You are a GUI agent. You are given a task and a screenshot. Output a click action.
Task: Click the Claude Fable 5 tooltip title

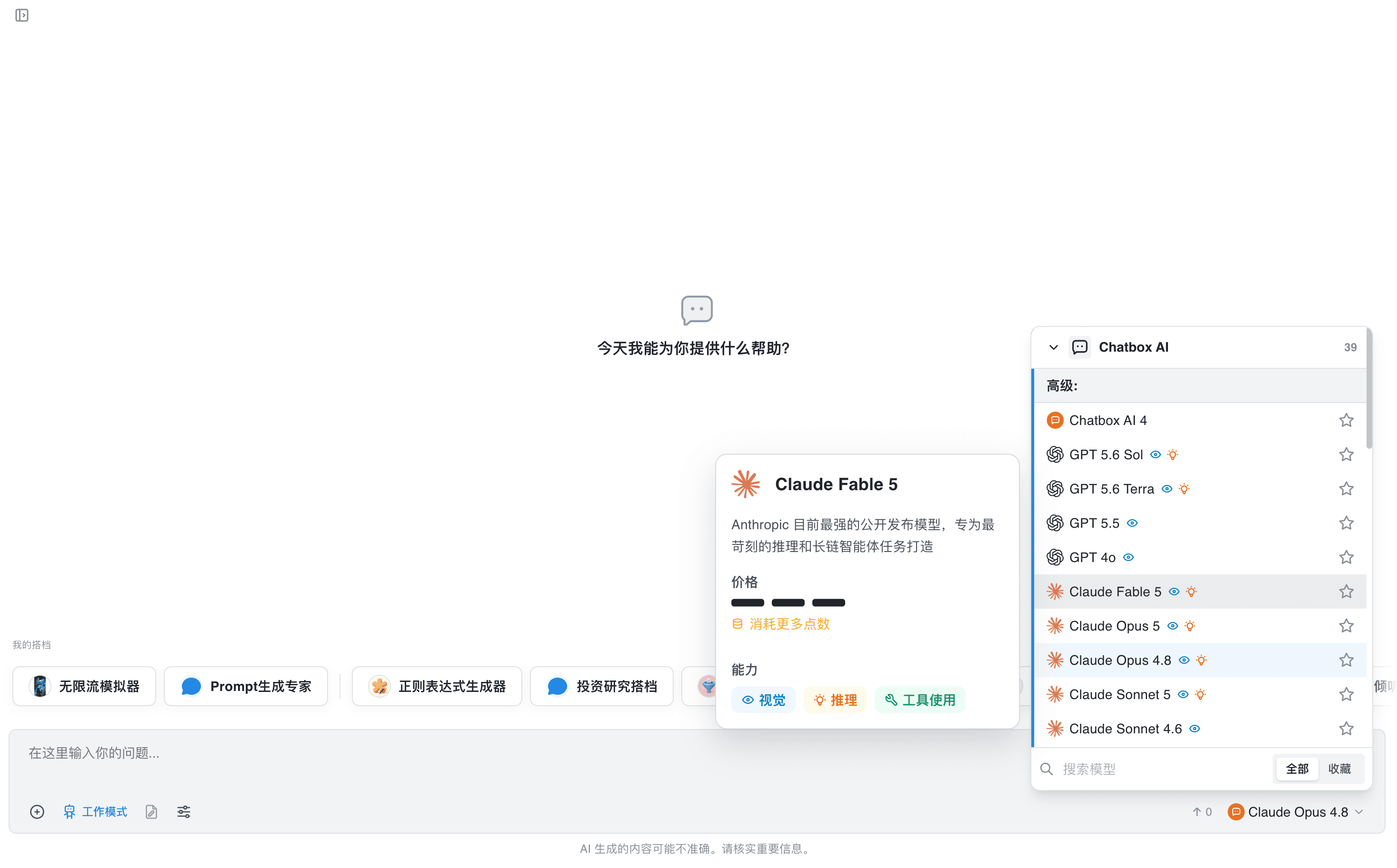(x=837, y=484)
